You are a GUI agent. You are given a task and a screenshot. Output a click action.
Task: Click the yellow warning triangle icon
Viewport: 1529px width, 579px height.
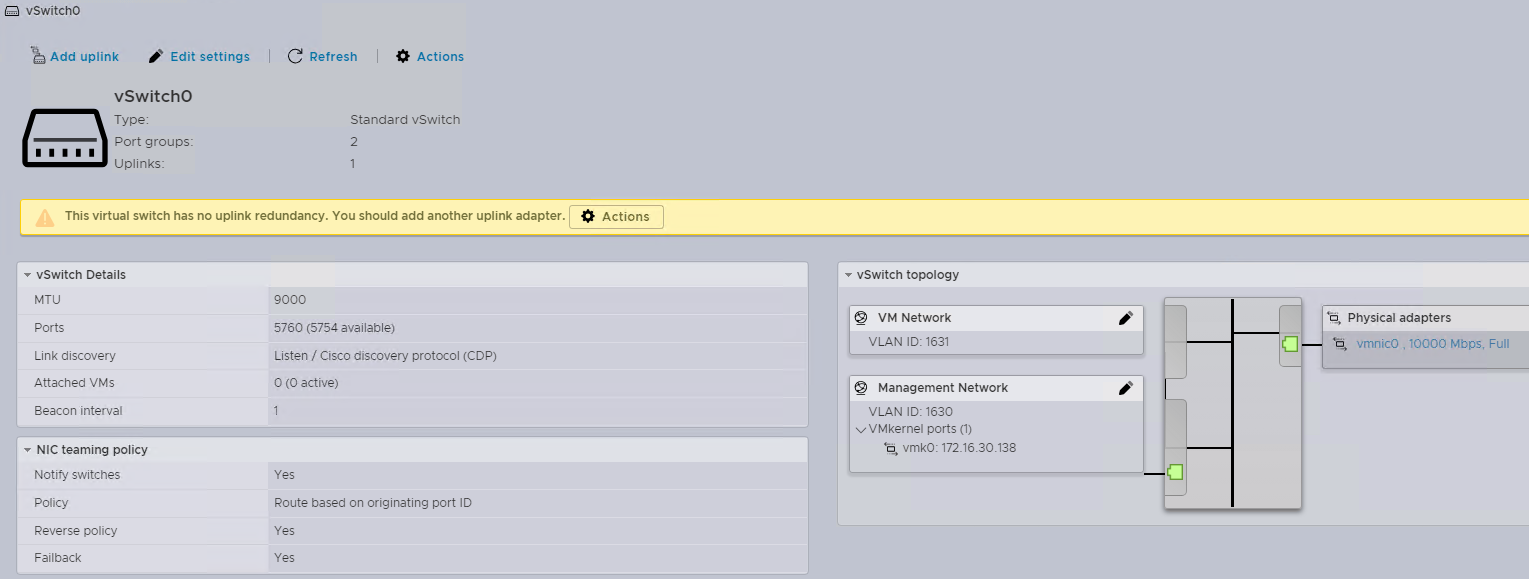(45, 217)
